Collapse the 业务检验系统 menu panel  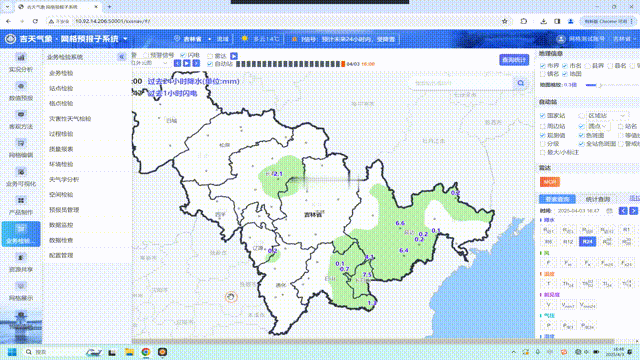(x=121, y=57)
